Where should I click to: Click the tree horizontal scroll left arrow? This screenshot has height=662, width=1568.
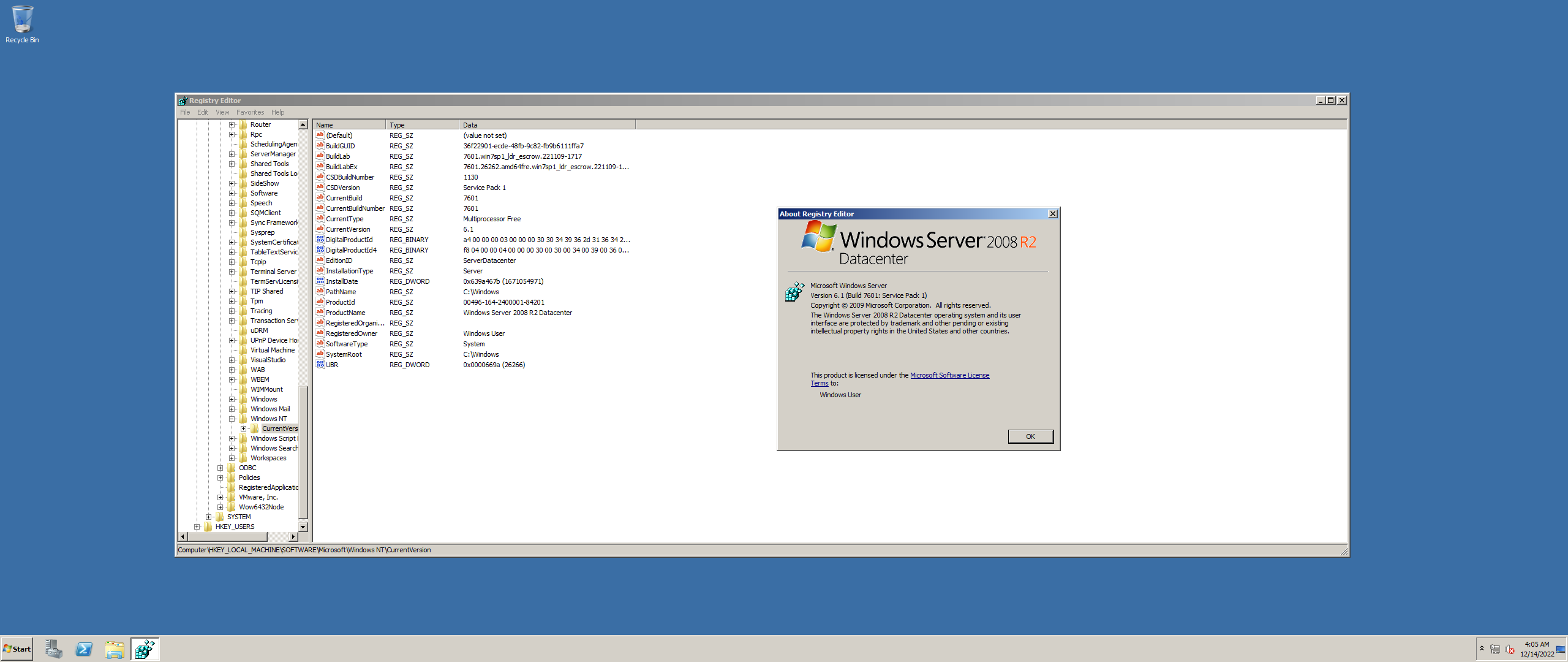pyautogui.click(x=183, y=537)
